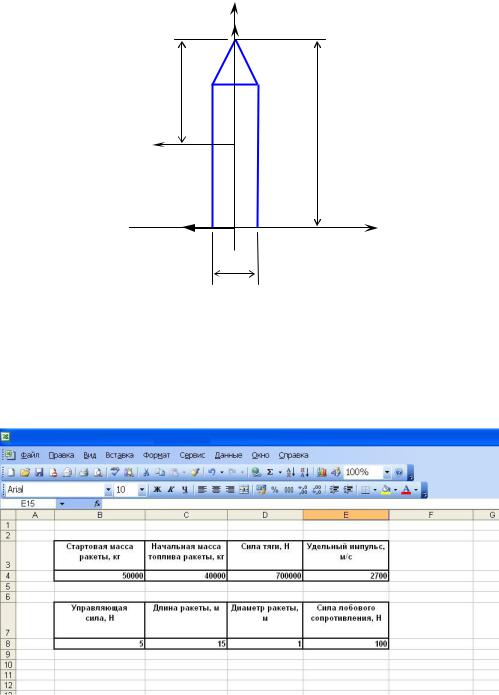
Task: Open the font size dropdown showing 10
Action: 142,490
